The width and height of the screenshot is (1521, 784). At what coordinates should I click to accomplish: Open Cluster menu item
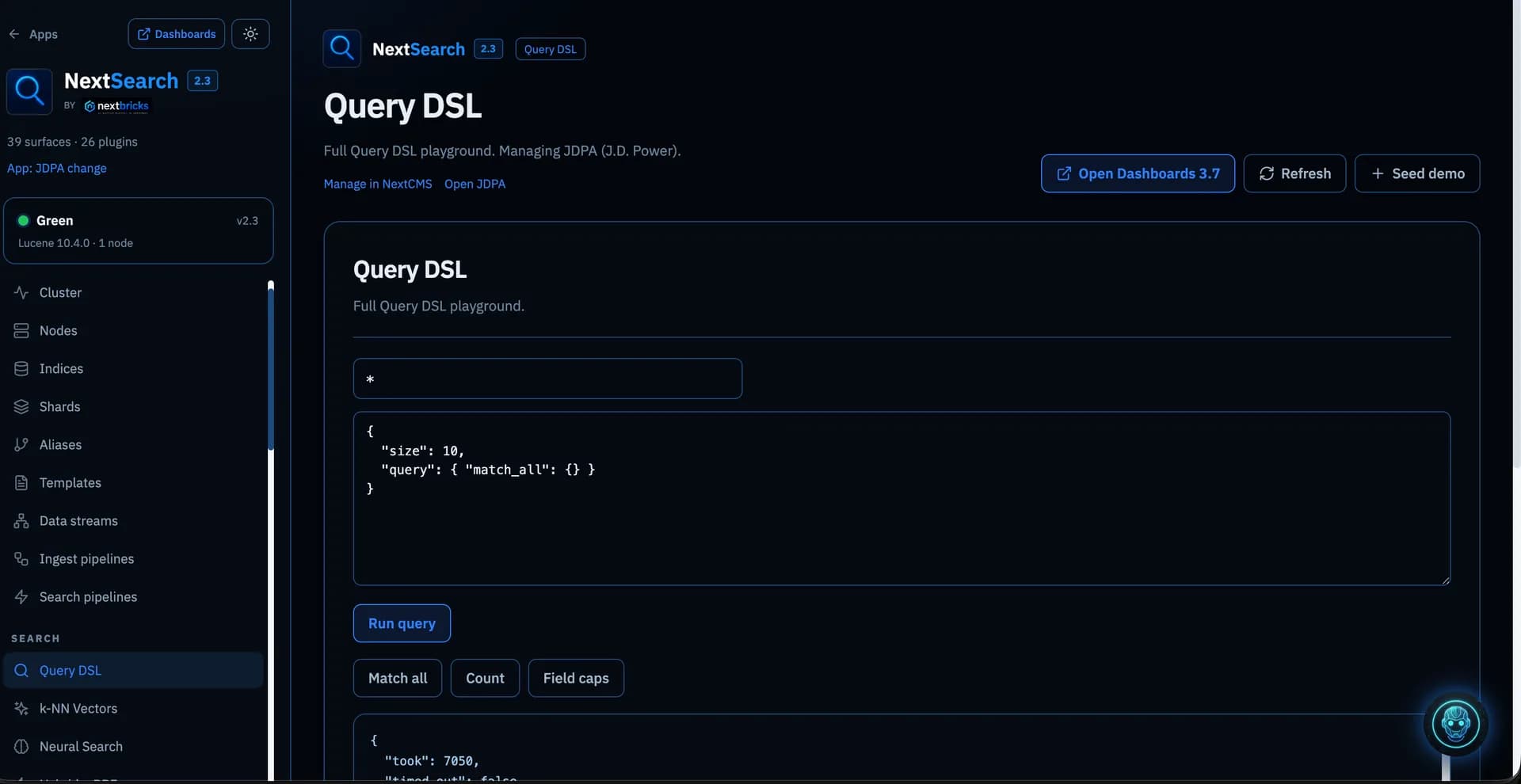tap(133, 292)
